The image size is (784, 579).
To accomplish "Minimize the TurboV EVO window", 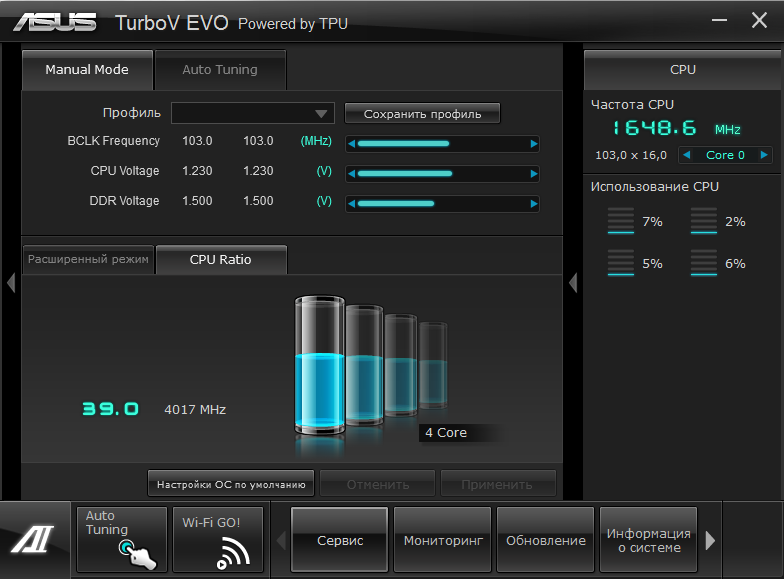I will pos(719,20).
